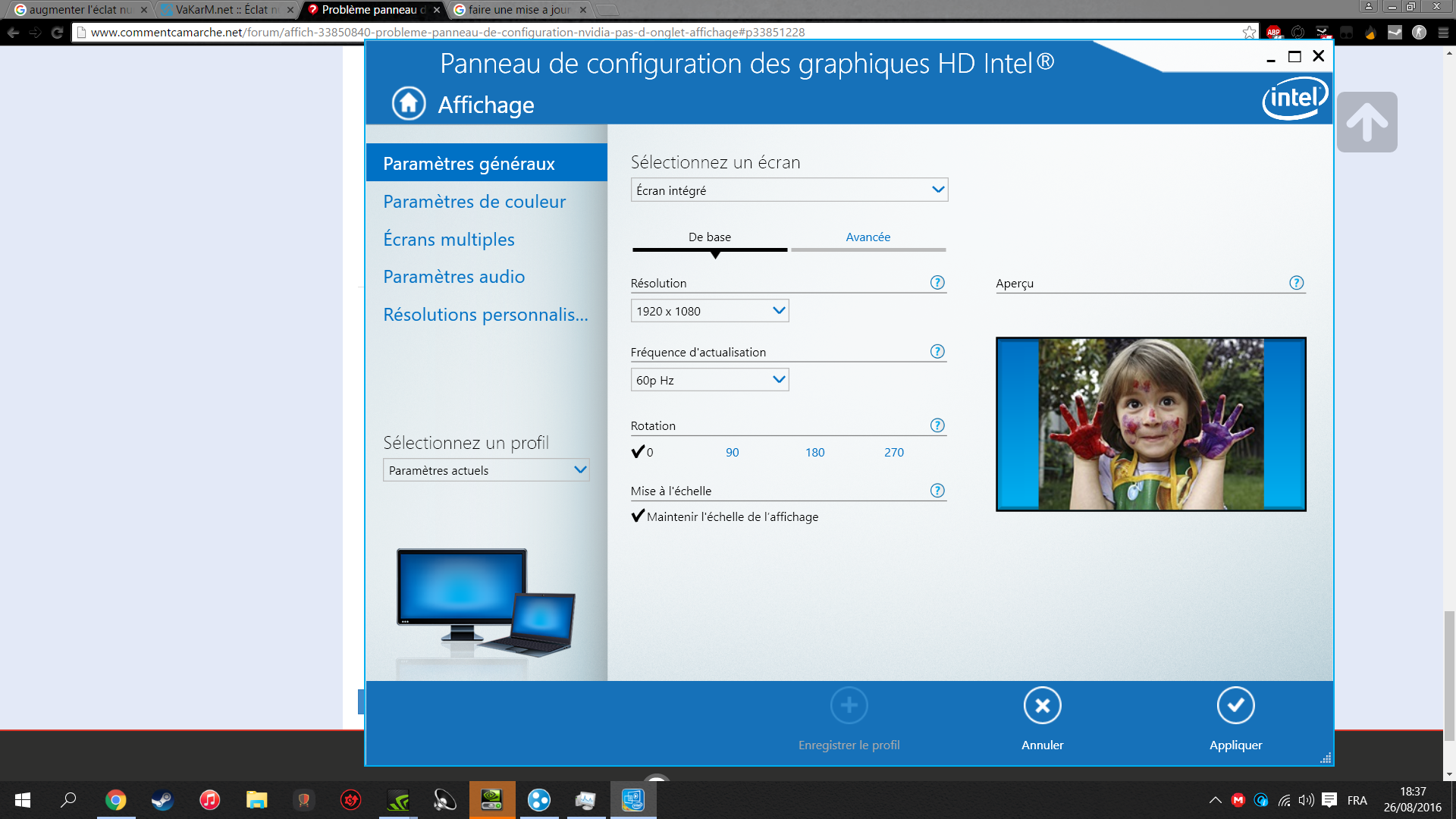Screen dimensions: 1456x819
Task: Open Steam from the taskbar
Action: coord(162,800)
